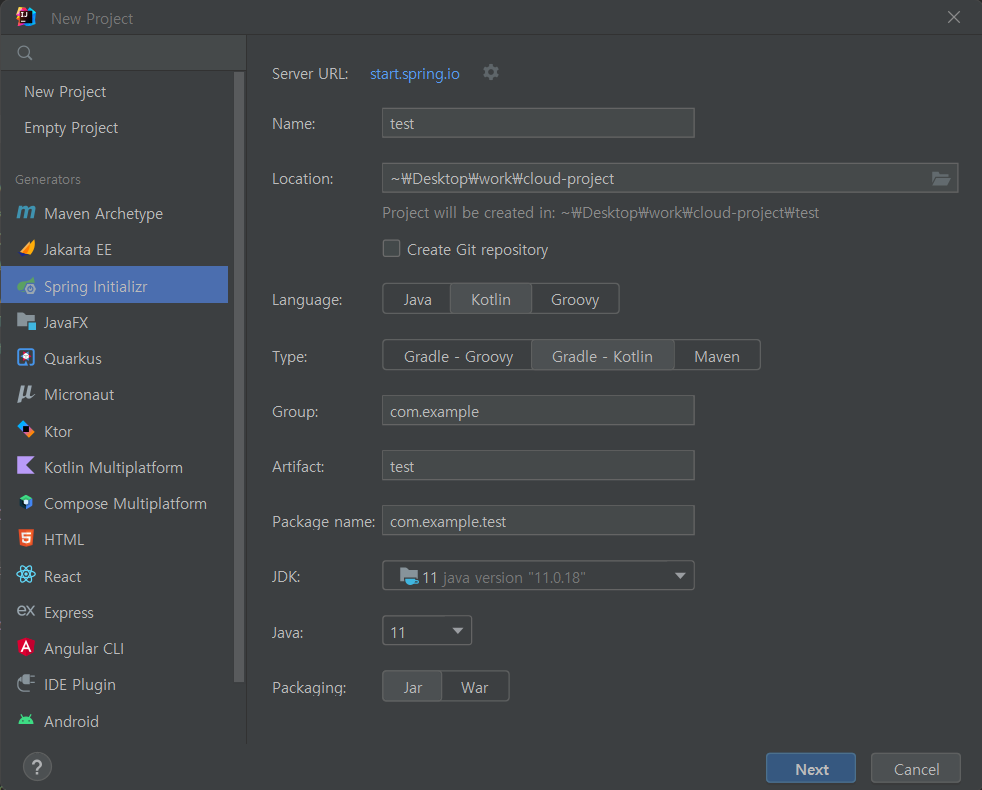Click the Cancel button
Screen dimensions: 982x790
pyautogui.click(x=916, y=769)
